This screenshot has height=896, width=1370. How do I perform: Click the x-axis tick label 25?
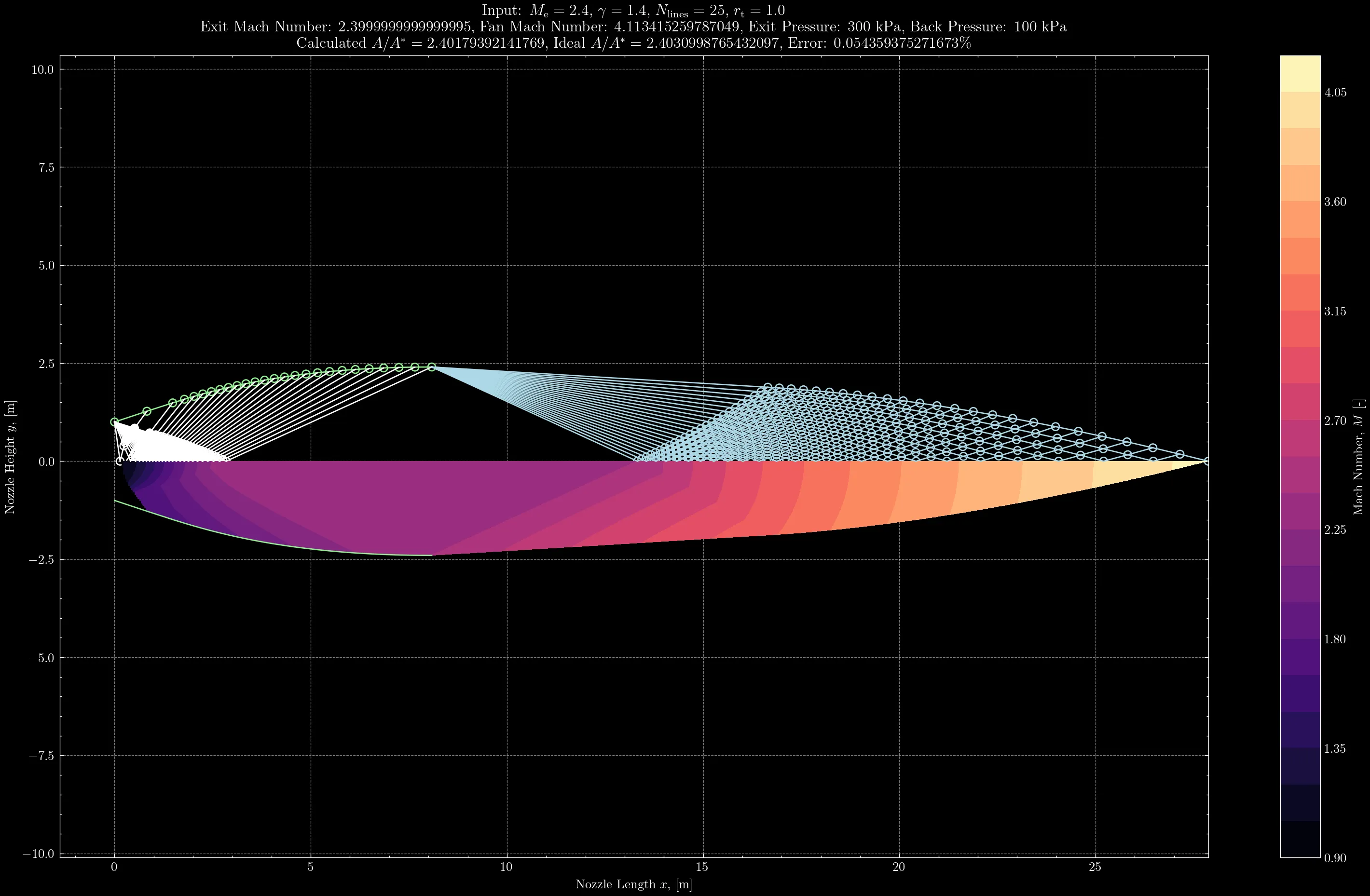coord(1095,867)
